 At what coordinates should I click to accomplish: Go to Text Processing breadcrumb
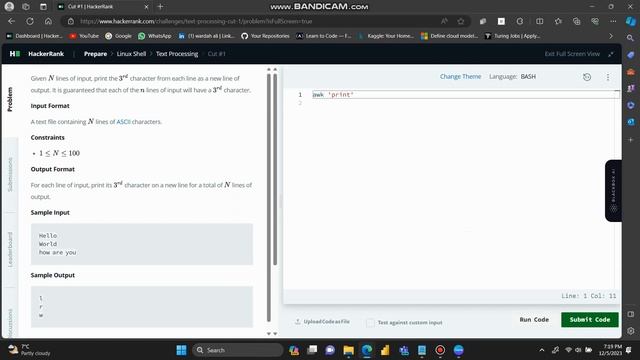tap(177, 53)
